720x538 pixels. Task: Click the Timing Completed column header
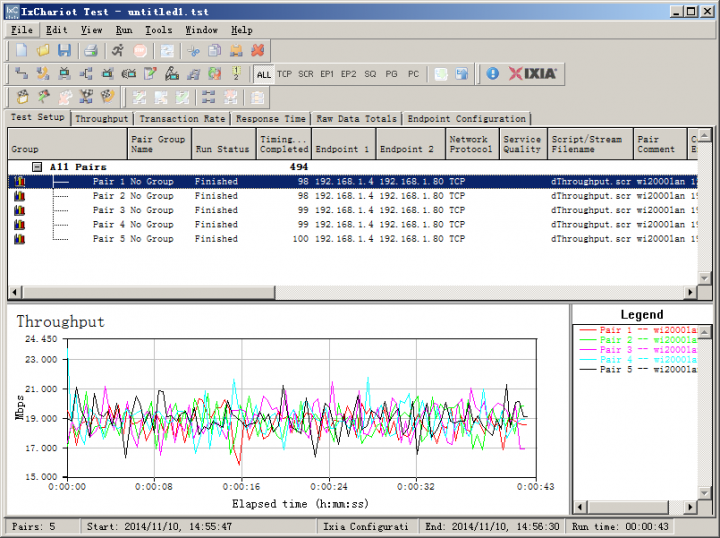[284, 144]
